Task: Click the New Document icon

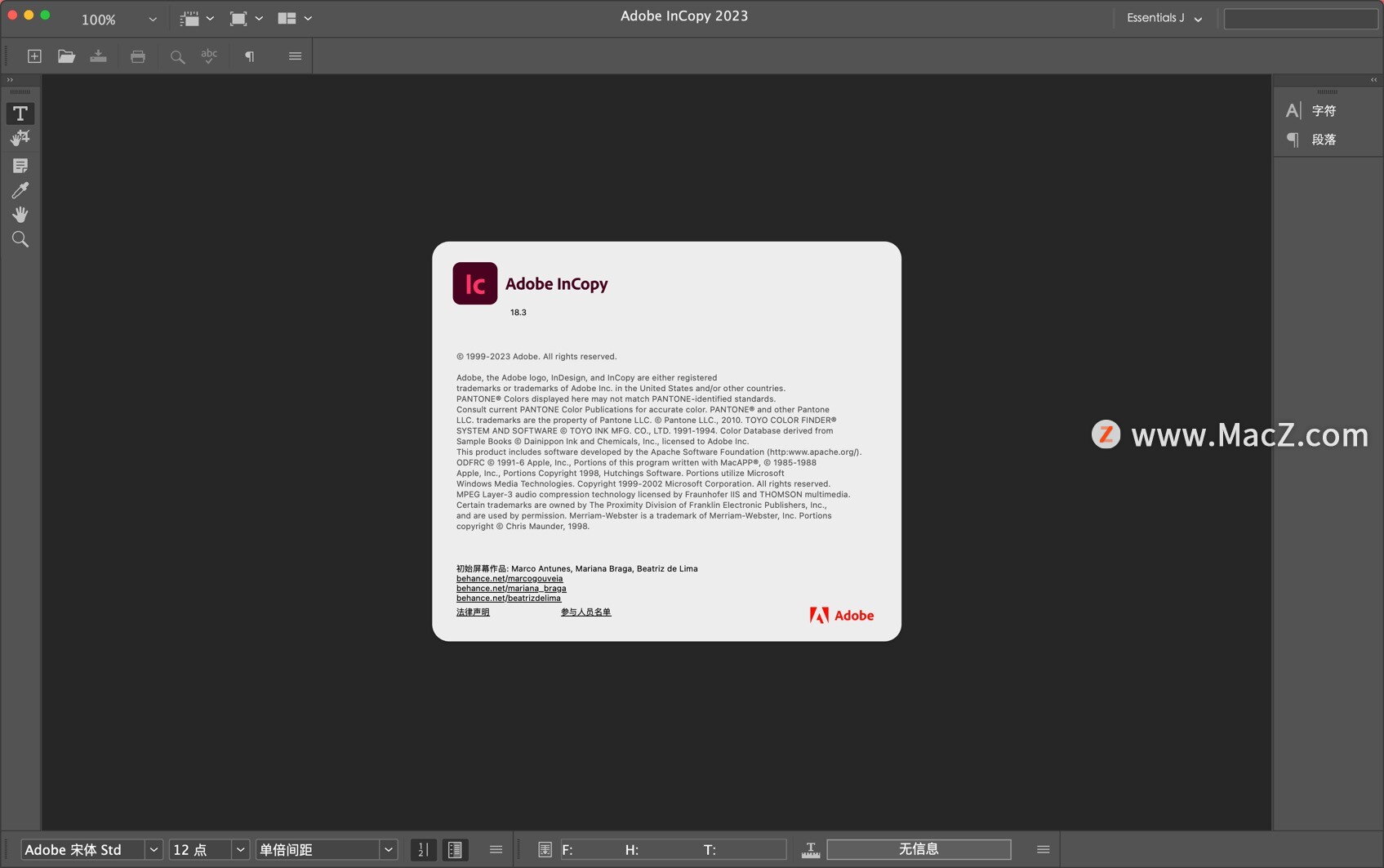Action: (x=34, y=56)
